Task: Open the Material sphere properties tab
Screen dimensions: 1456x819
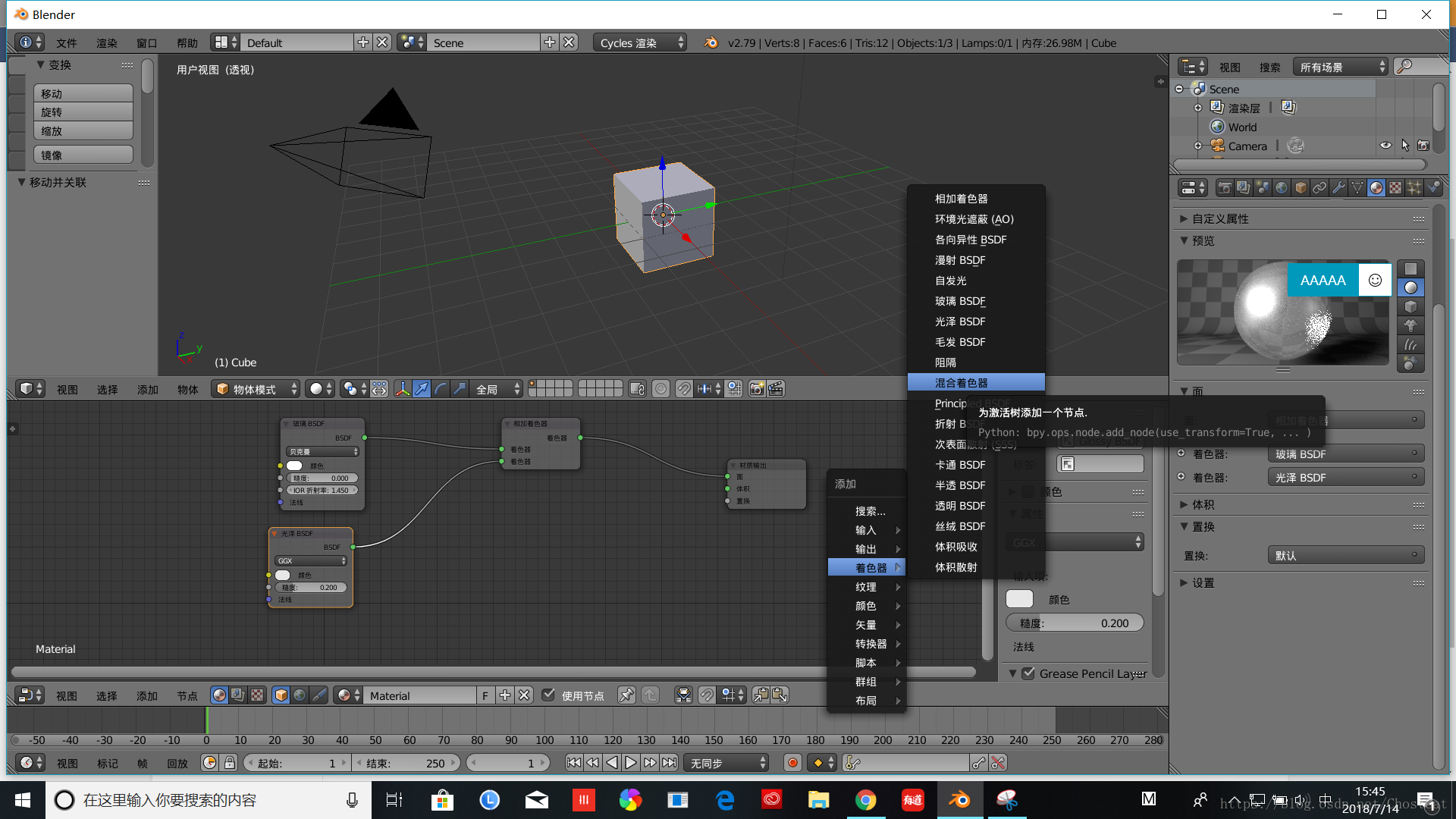Action: click(1376, 188)
